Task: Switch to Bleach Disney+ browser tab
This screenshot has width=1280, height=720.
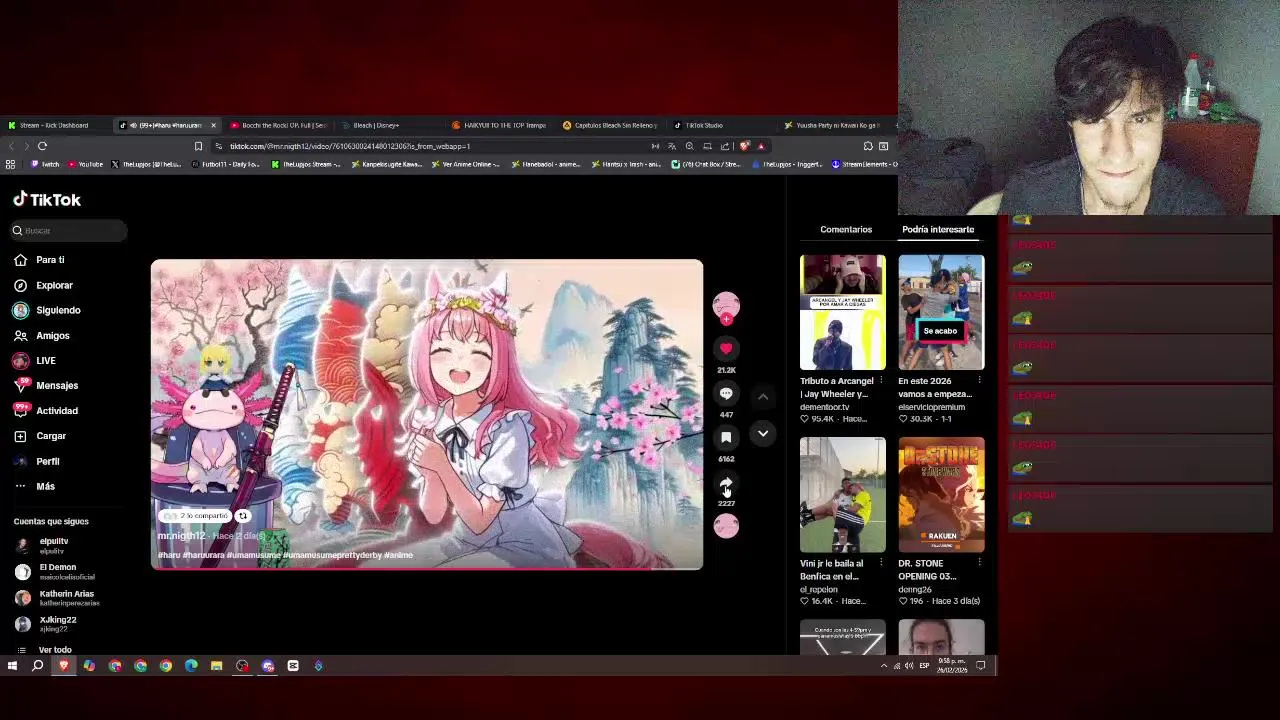Action: coord(376,125)
